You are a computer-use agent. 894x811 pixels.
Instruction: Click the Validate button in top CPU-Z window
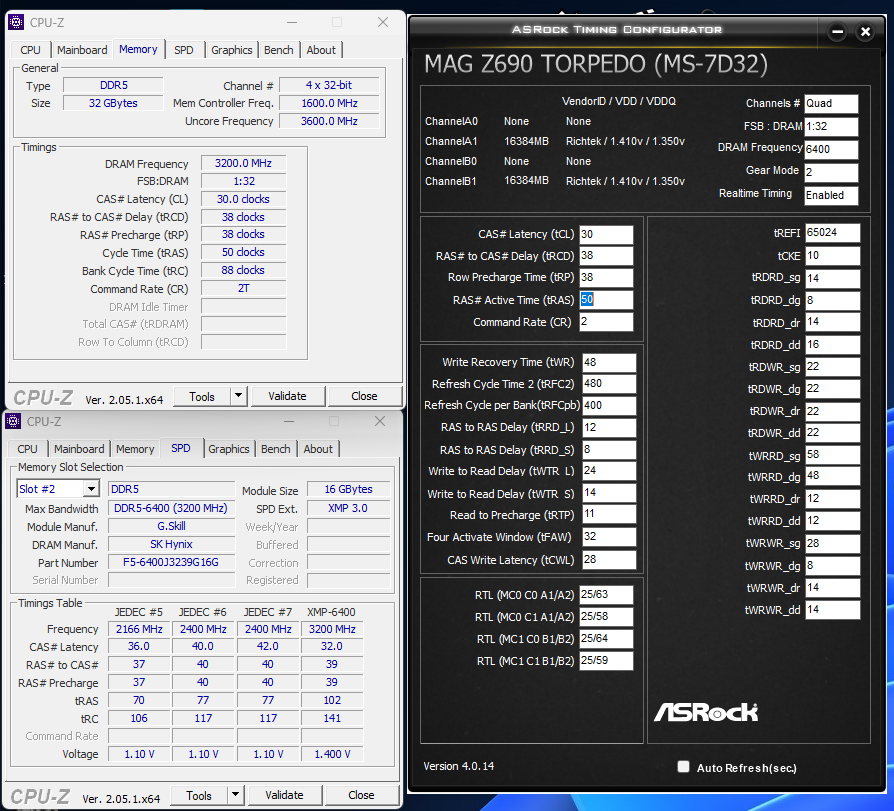tap(287, 396)
